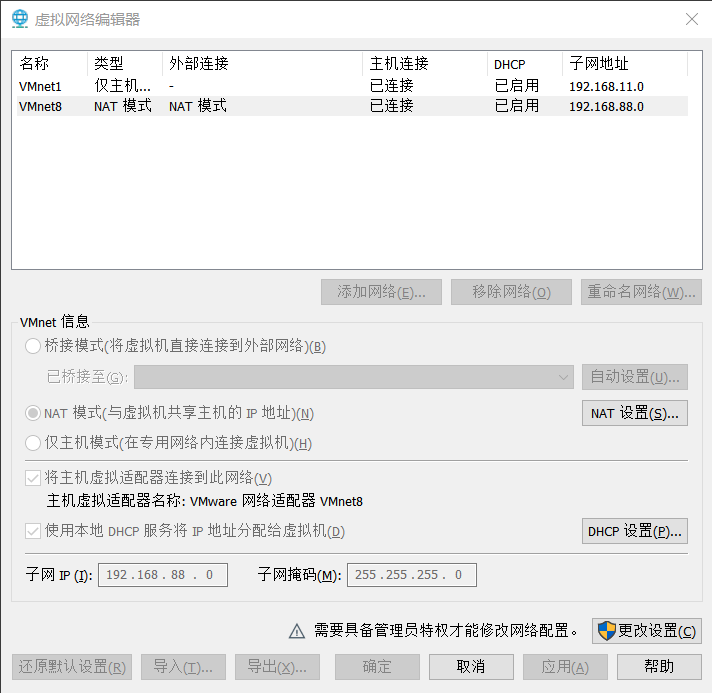712x693 pixels.
Task: Click 重命名网络(W)... button
Action: [641, 292]
